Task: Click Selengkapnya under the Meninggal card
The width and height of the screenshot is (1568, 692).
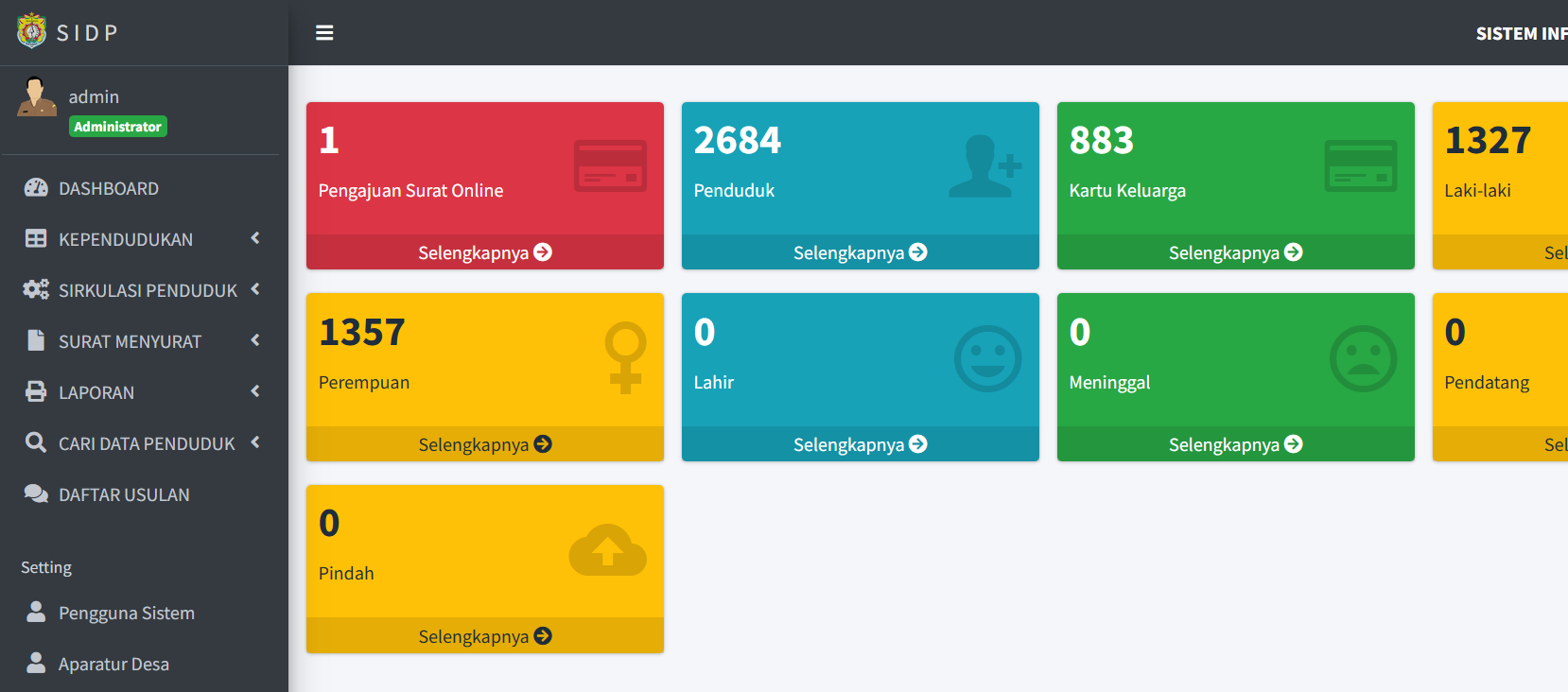Action: pyautogui.click(x=1236, y=444)
